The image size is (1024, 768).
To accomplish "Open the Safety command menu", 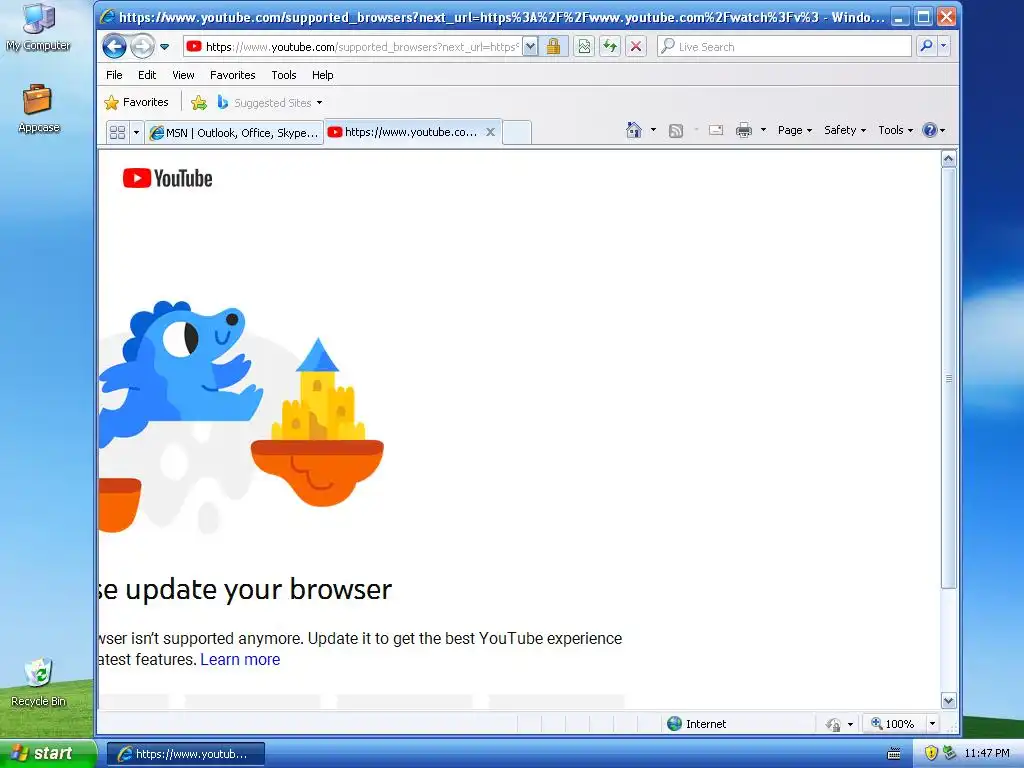I will pyautogui.click(x=845, y=130).
